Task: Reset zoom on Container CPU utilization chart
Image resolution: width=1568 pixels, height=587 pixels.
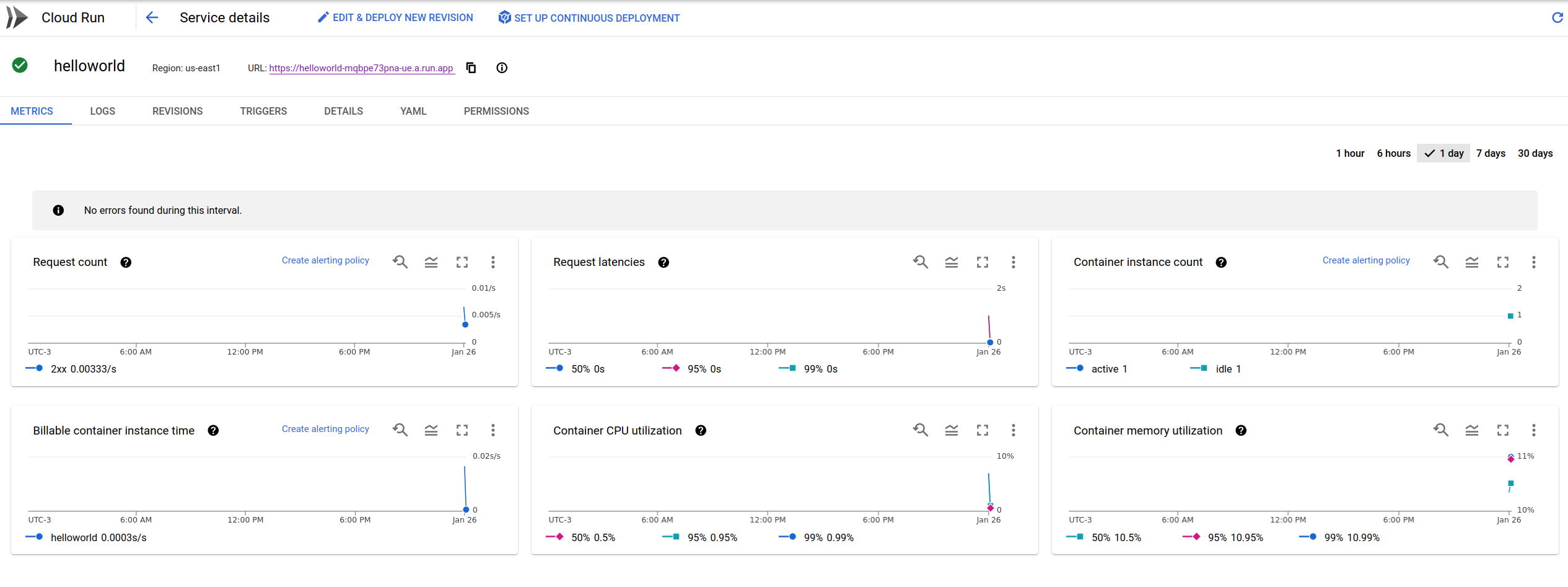Action: coord(921,430)
